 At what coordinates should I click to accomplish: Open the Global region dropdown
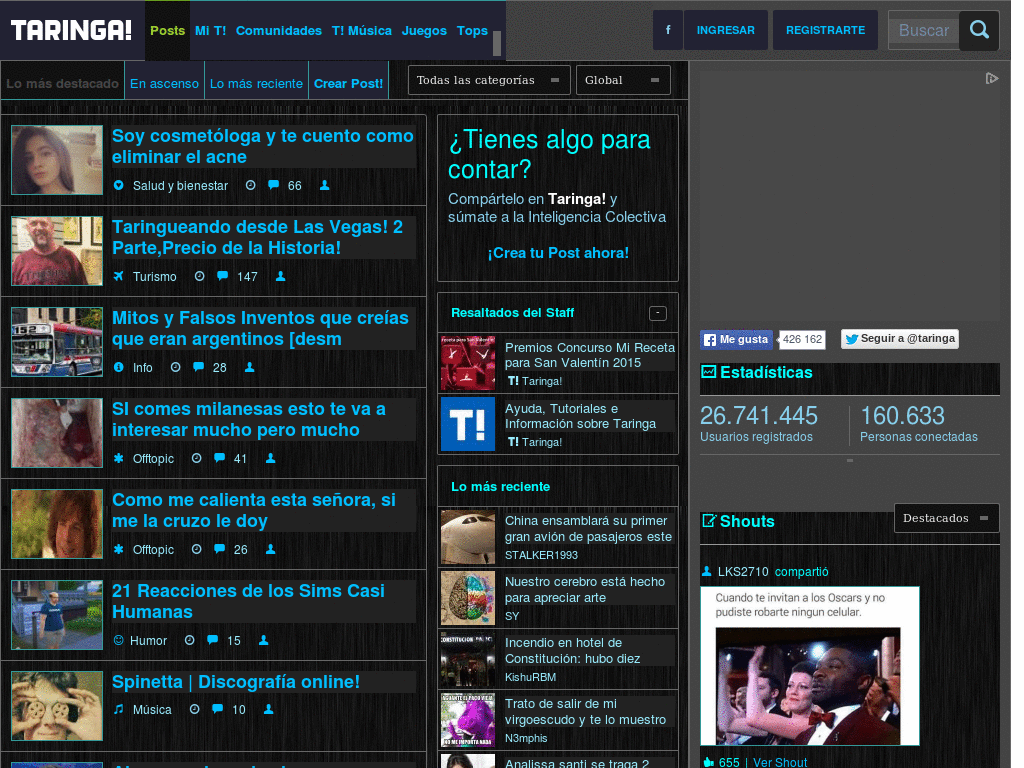(623, 79)
